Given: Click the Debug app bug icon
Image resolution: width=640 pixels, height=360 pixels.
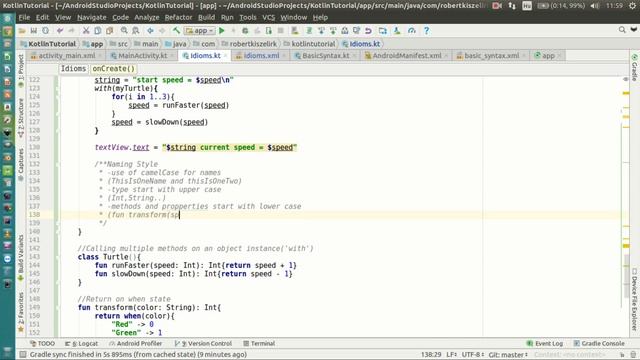Looking at the screenshot, I should pos(245,31).
